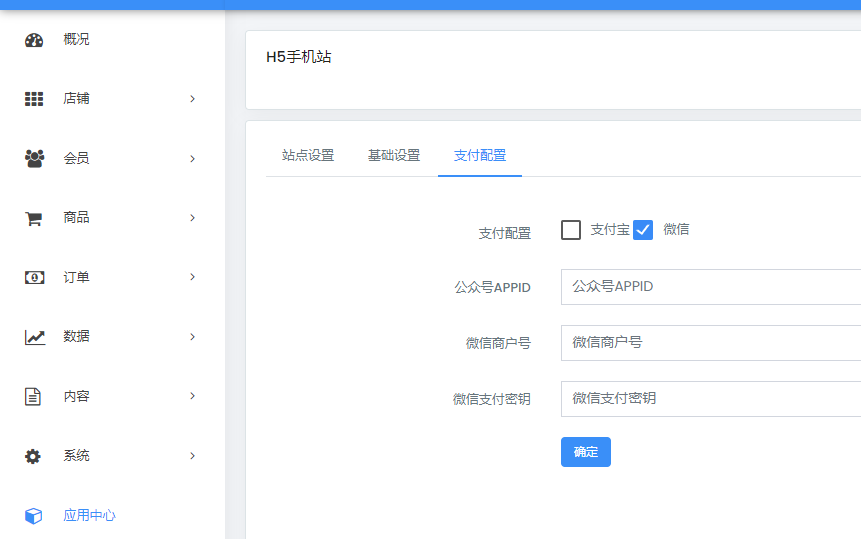Select the 支付配置 tab

tap(480, 156)
